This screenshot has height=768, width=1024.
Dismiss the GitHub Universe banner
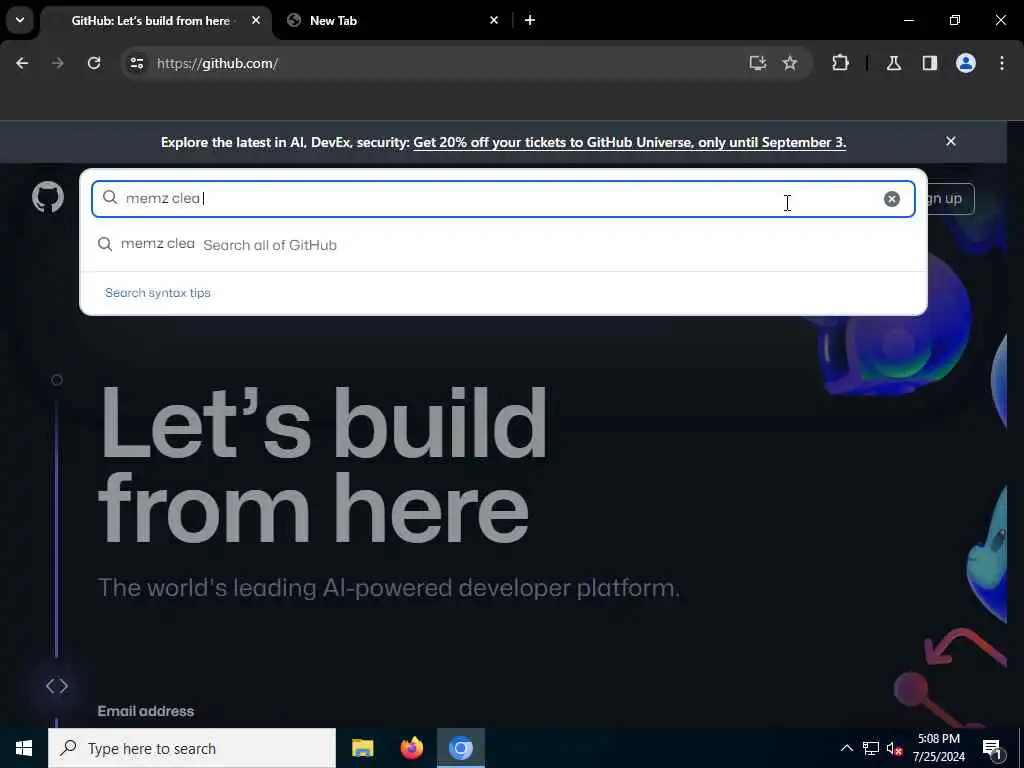[x=951, y=141]
